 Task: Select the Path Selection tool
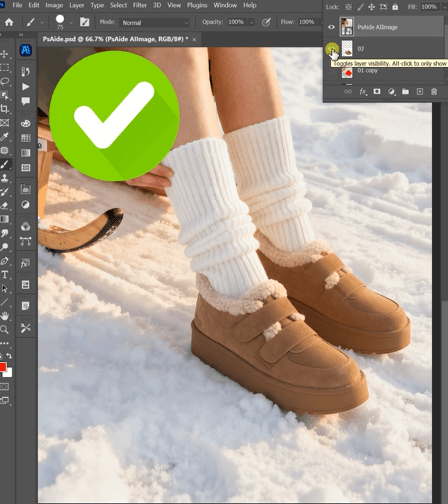4,288
